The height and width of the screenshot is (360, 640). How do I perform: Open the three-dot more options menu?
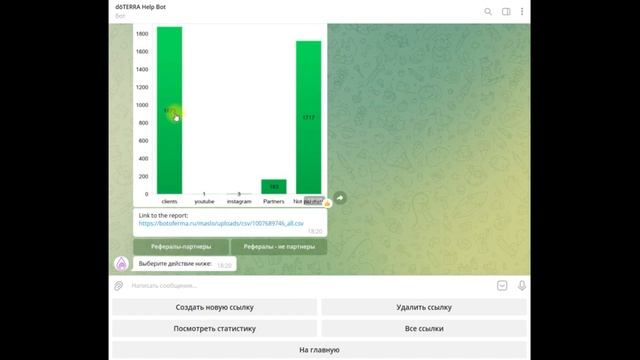(522, 11)
